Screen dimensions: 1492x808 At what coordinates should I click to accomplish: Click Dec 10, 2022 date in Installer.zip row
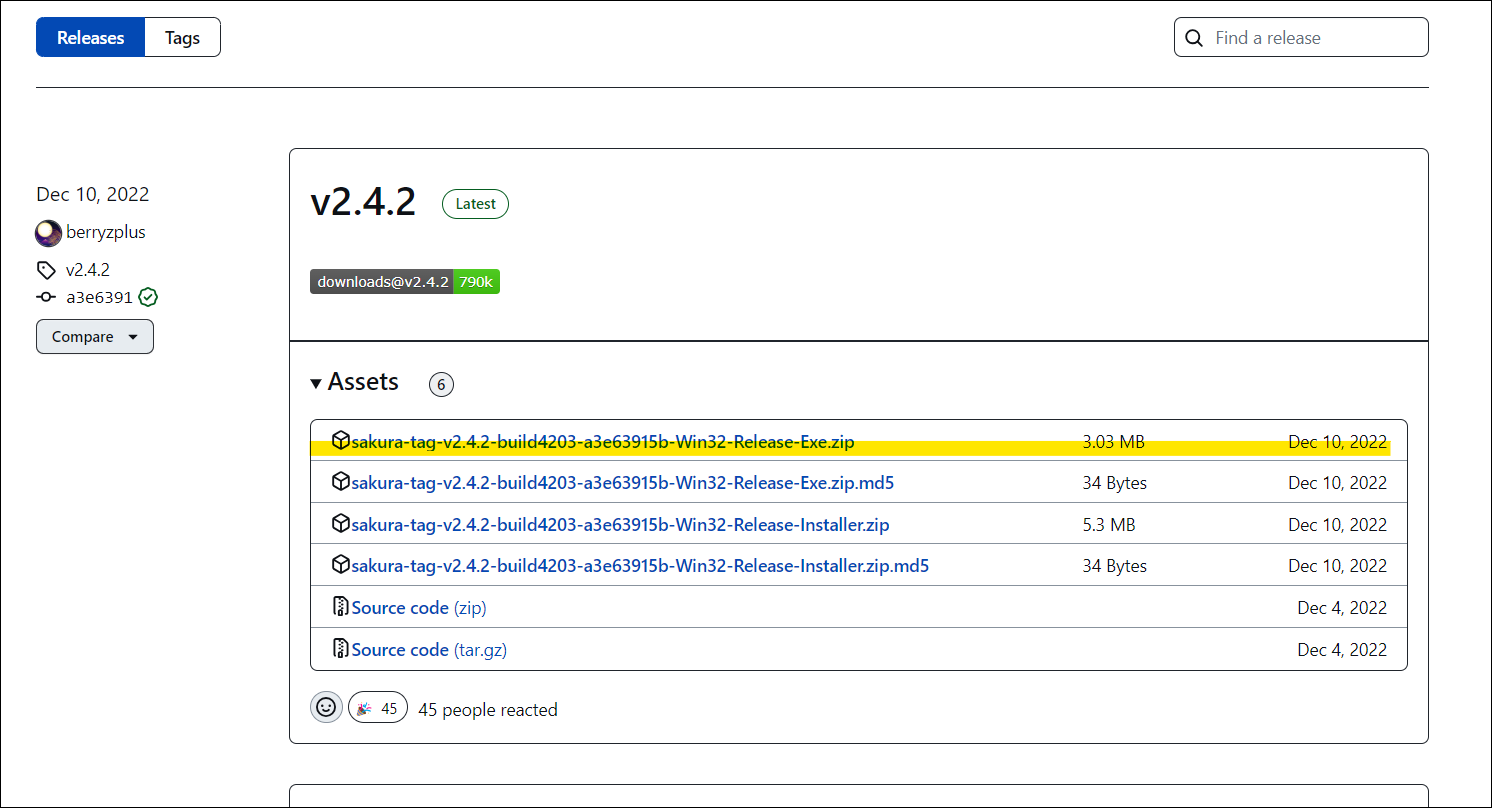click(x=1338, y=525)
